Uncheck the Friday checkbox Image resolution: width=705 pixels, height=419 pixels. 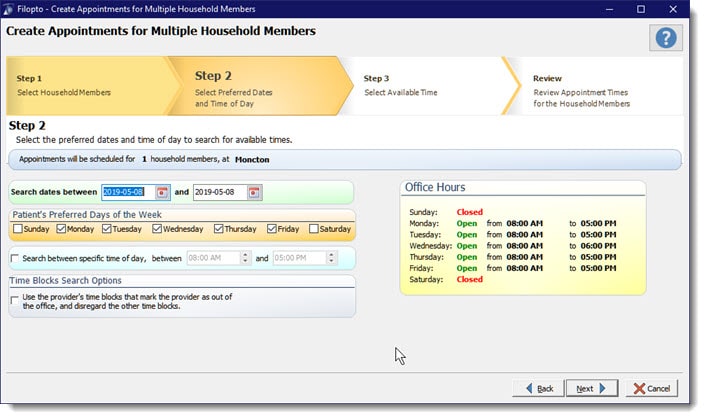(272, 229)
